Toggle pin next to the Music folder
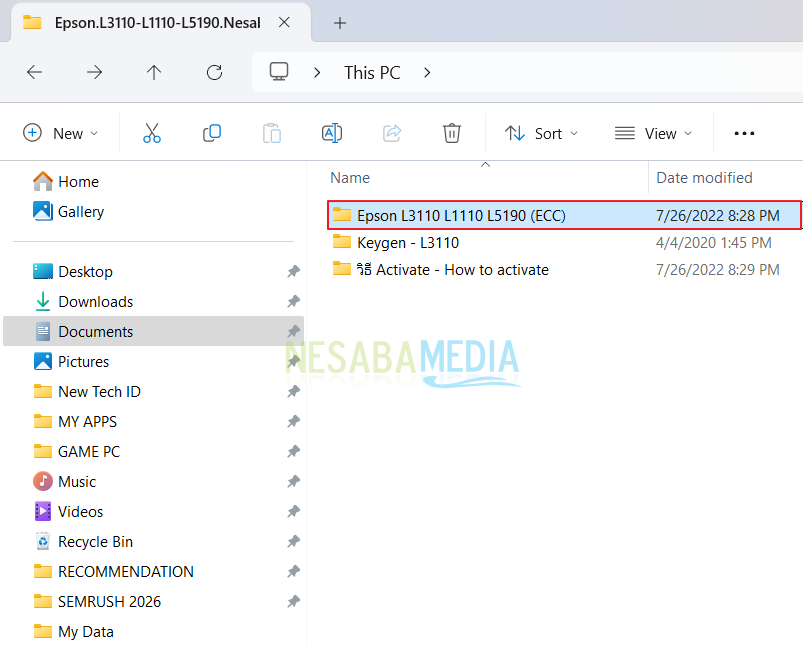 [293, 482]
